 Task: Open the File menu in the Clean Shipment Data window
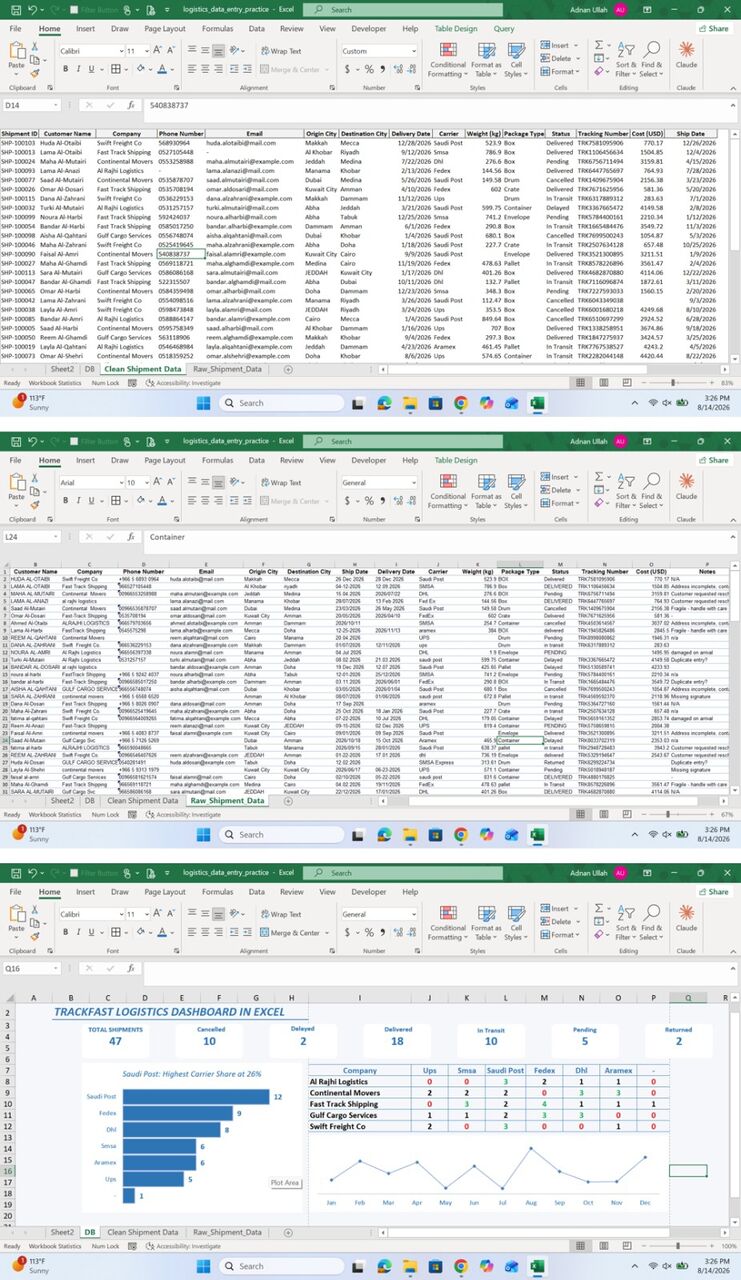(16, 29)
